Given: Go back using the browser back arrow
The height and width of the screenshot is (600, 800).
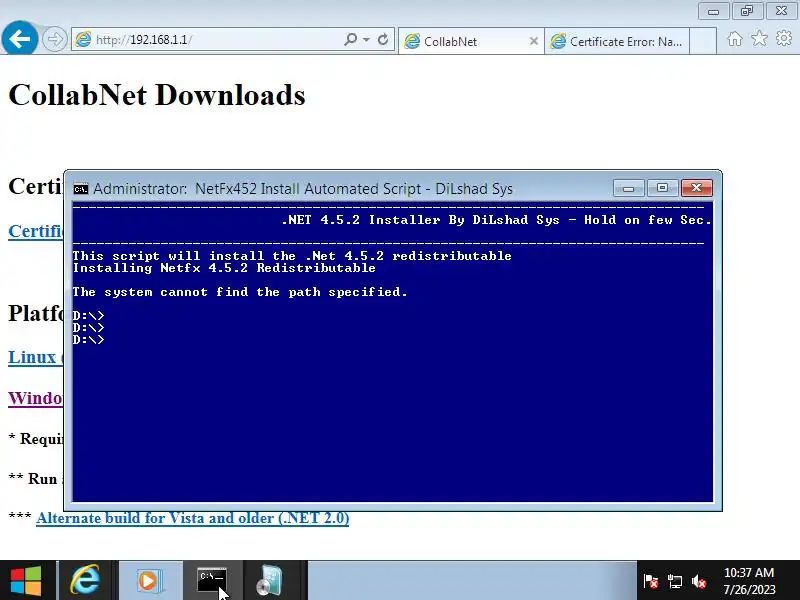Looking at the screenshot, I should (x=19, y=39).
